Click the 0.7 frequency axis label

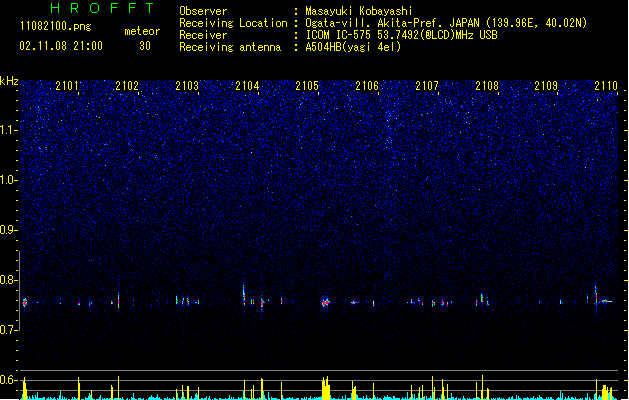click(x=8, y=330)
